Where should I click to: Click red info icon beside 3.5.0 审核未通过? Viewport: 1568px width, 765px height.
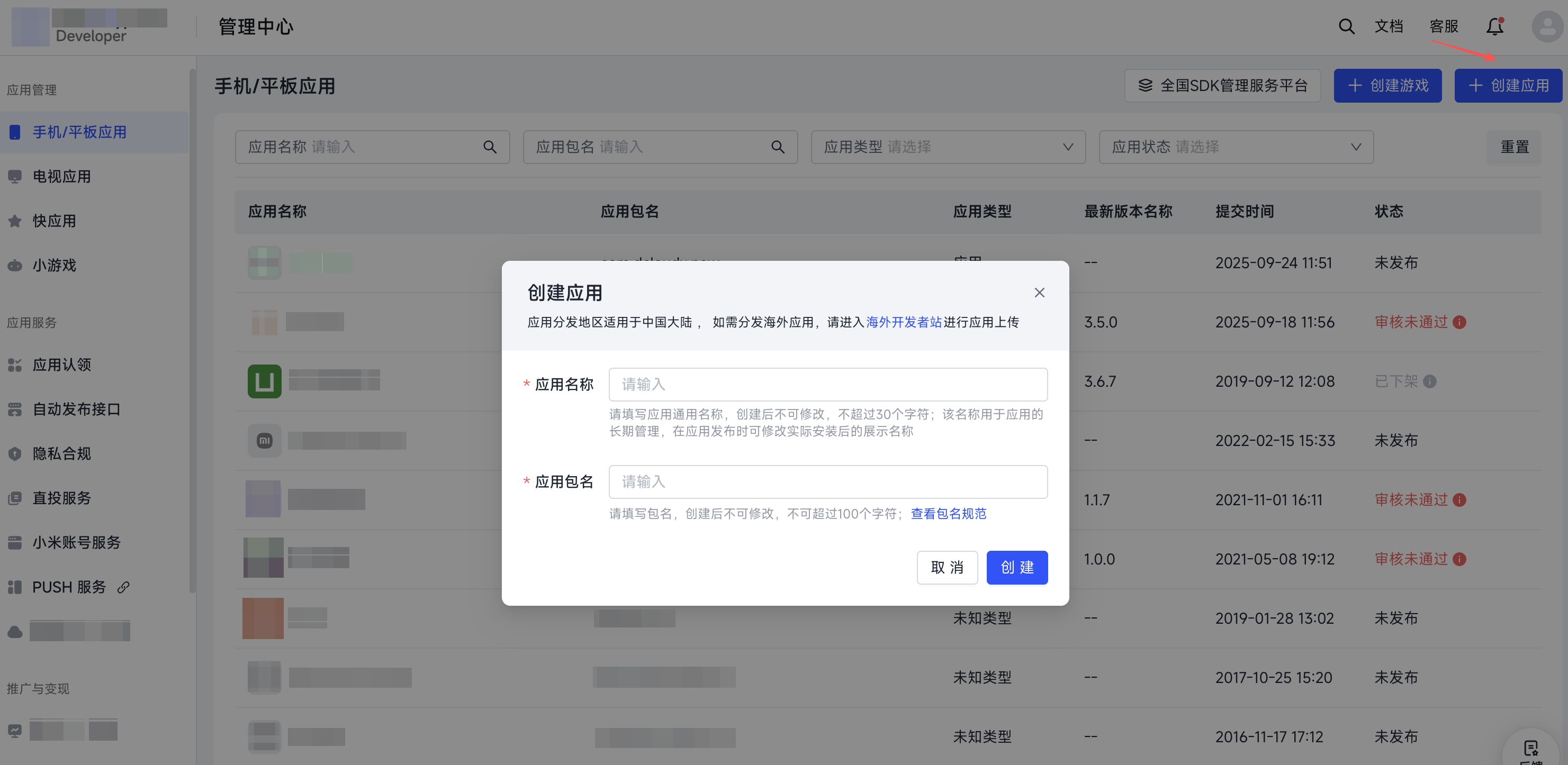coord(1459,322)
